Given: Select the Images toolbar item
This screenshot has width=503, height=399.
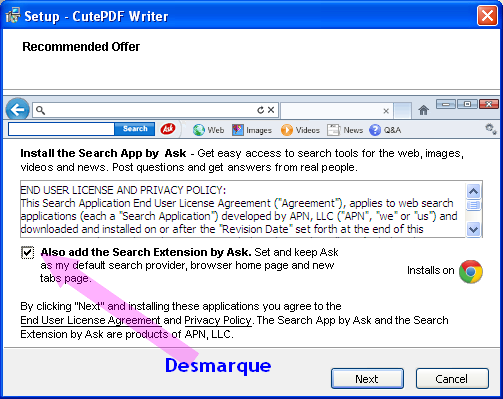Looking at the screenshot, I should [252, 130].
